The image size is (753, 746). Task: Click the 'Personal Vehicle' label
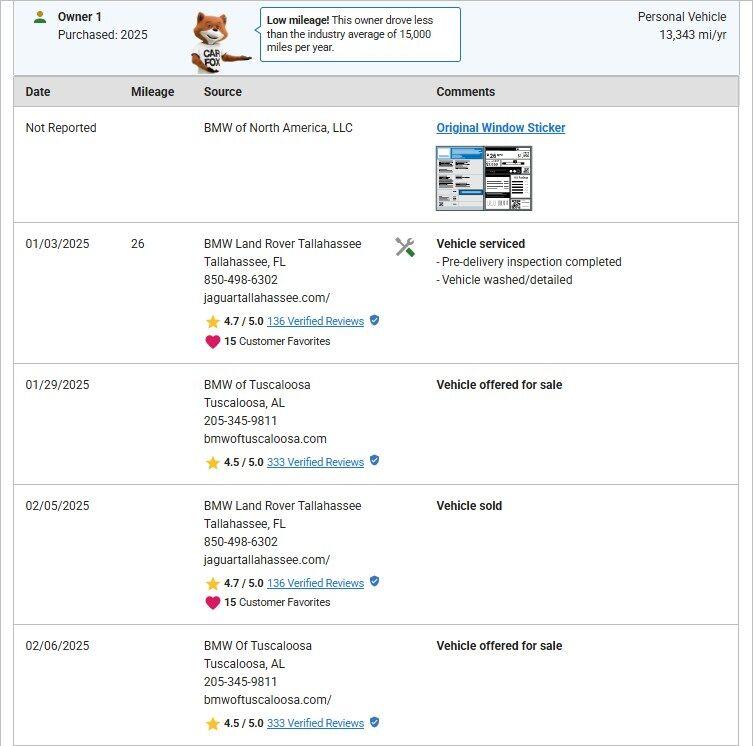(x=682, y=17)
